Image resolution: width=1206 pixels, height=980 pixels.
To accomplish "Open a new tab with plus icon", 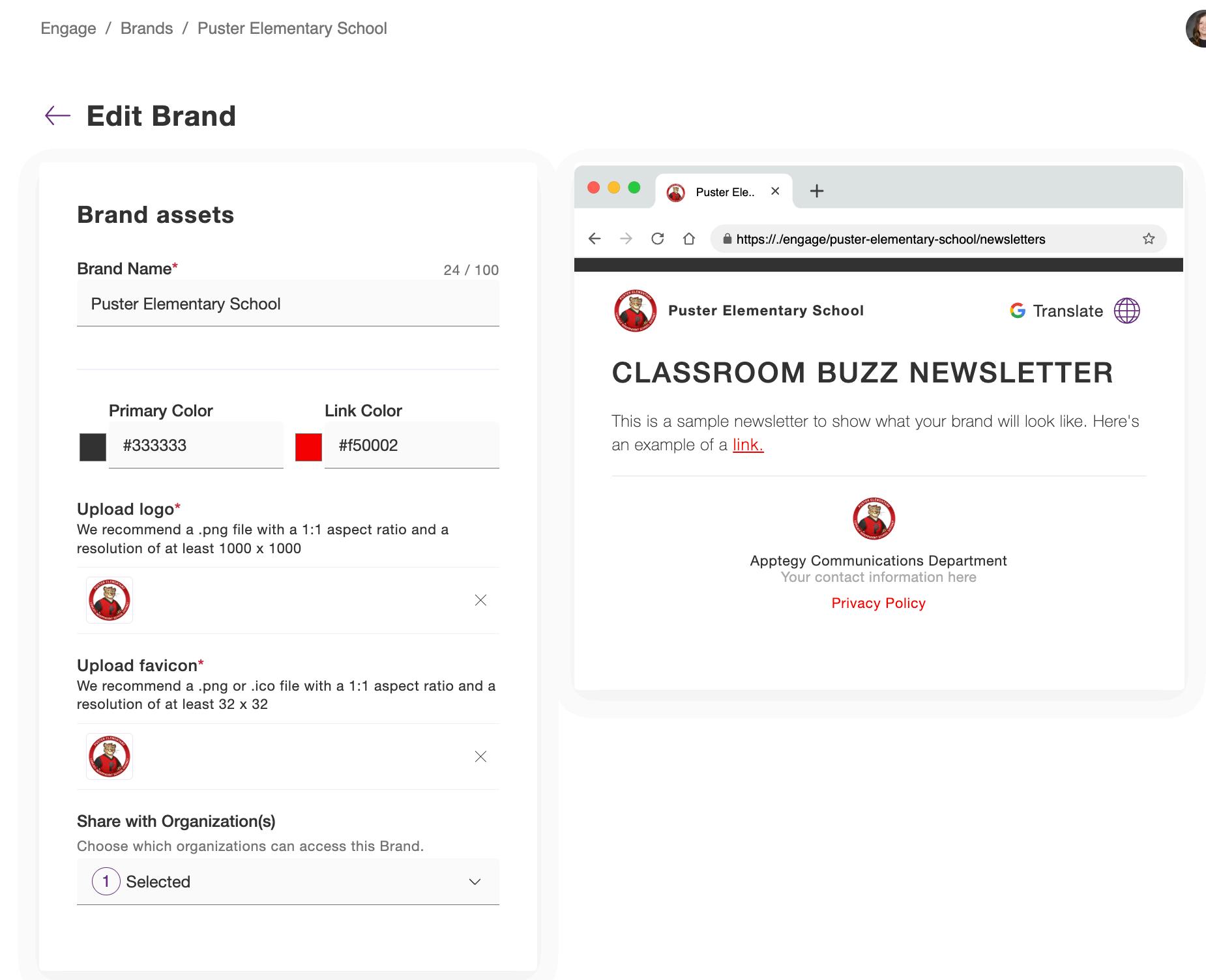I will point(817,191).
